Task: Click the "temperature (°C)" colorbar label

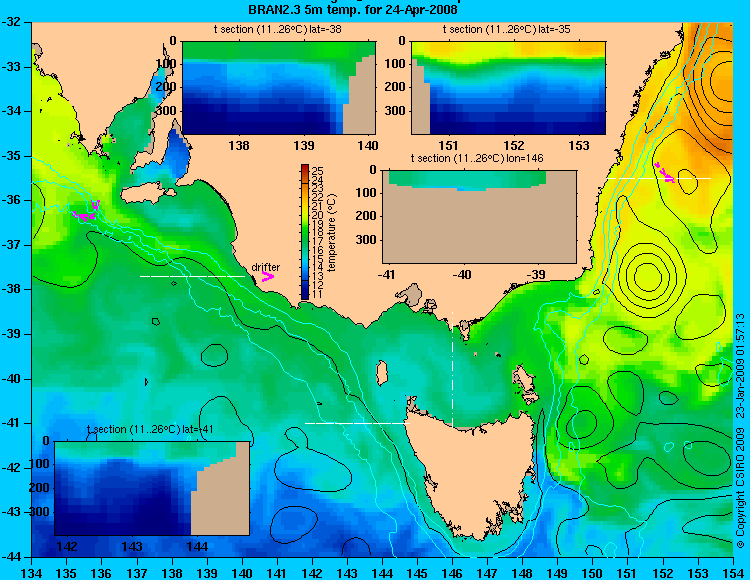Action: (332, 232)
